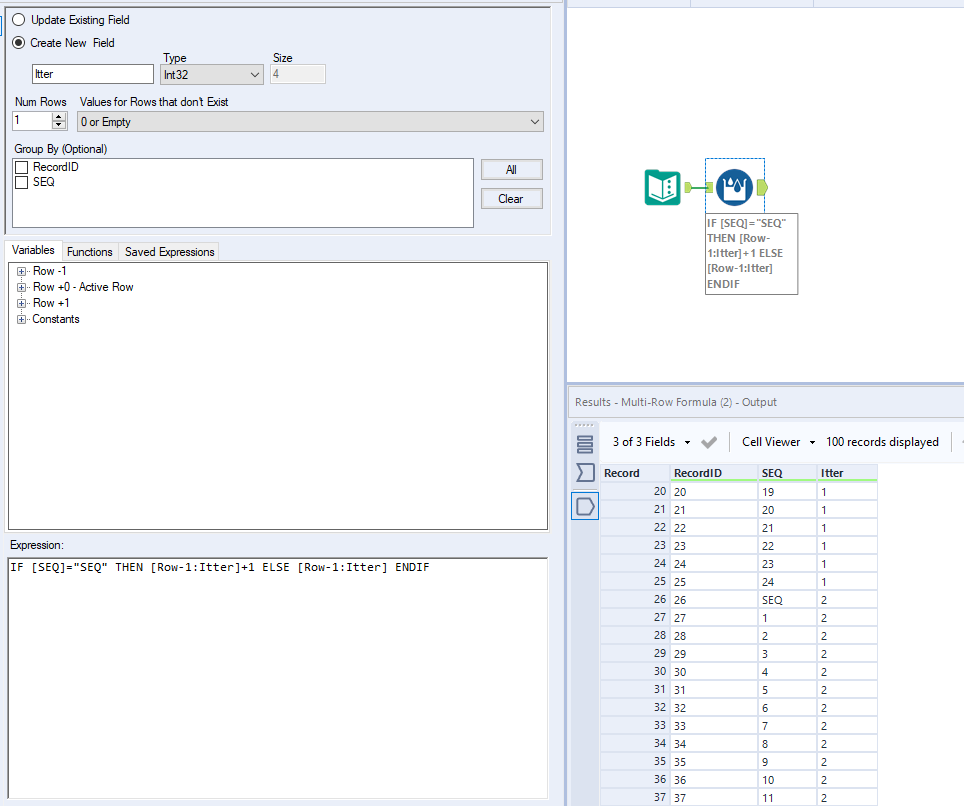This screenshot has width=964, height=806.
Task: Click the checkmark apply-fields icon
Action: click(x=709, y=442)
